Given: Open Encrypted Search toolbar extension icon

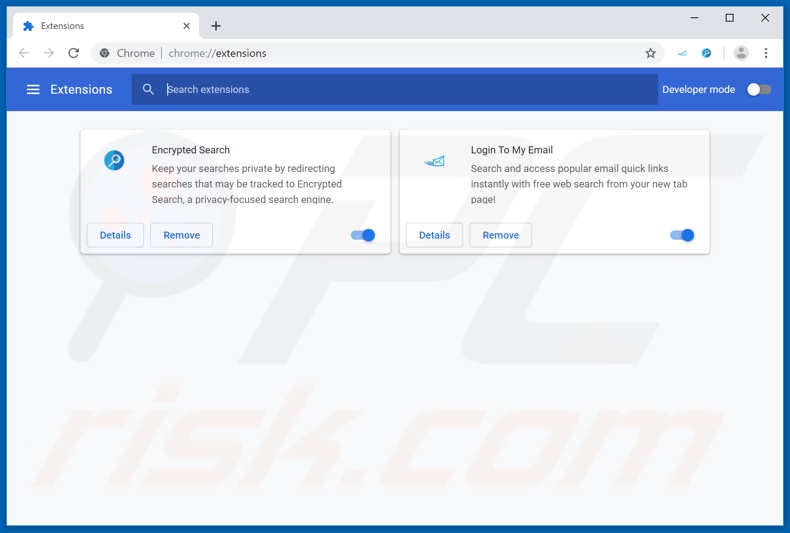Looking at the screenshot, I should (x=706, y=53).
